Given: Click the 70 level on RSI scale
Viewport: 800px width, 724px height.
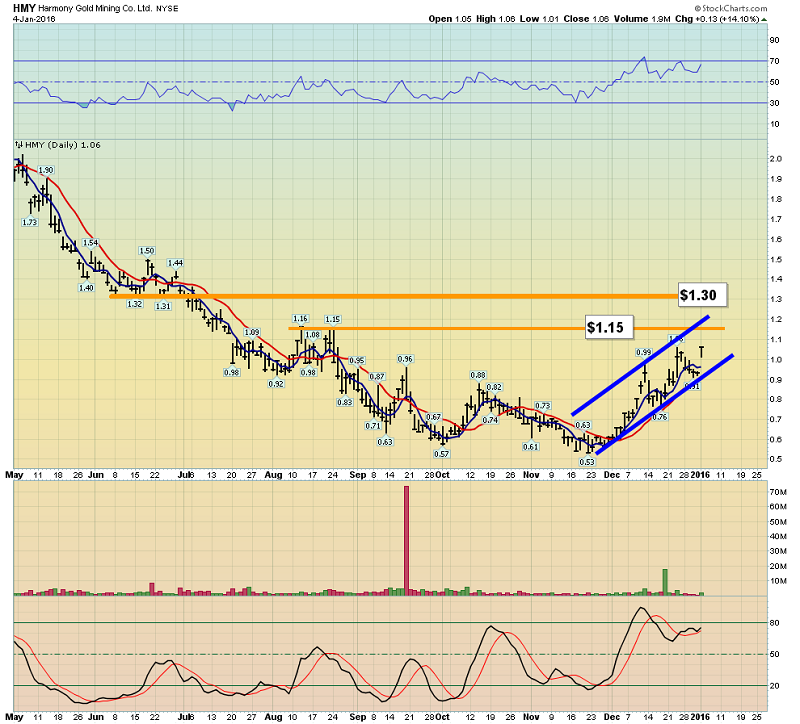Looking at the screenshot, I should click(774, 61).
